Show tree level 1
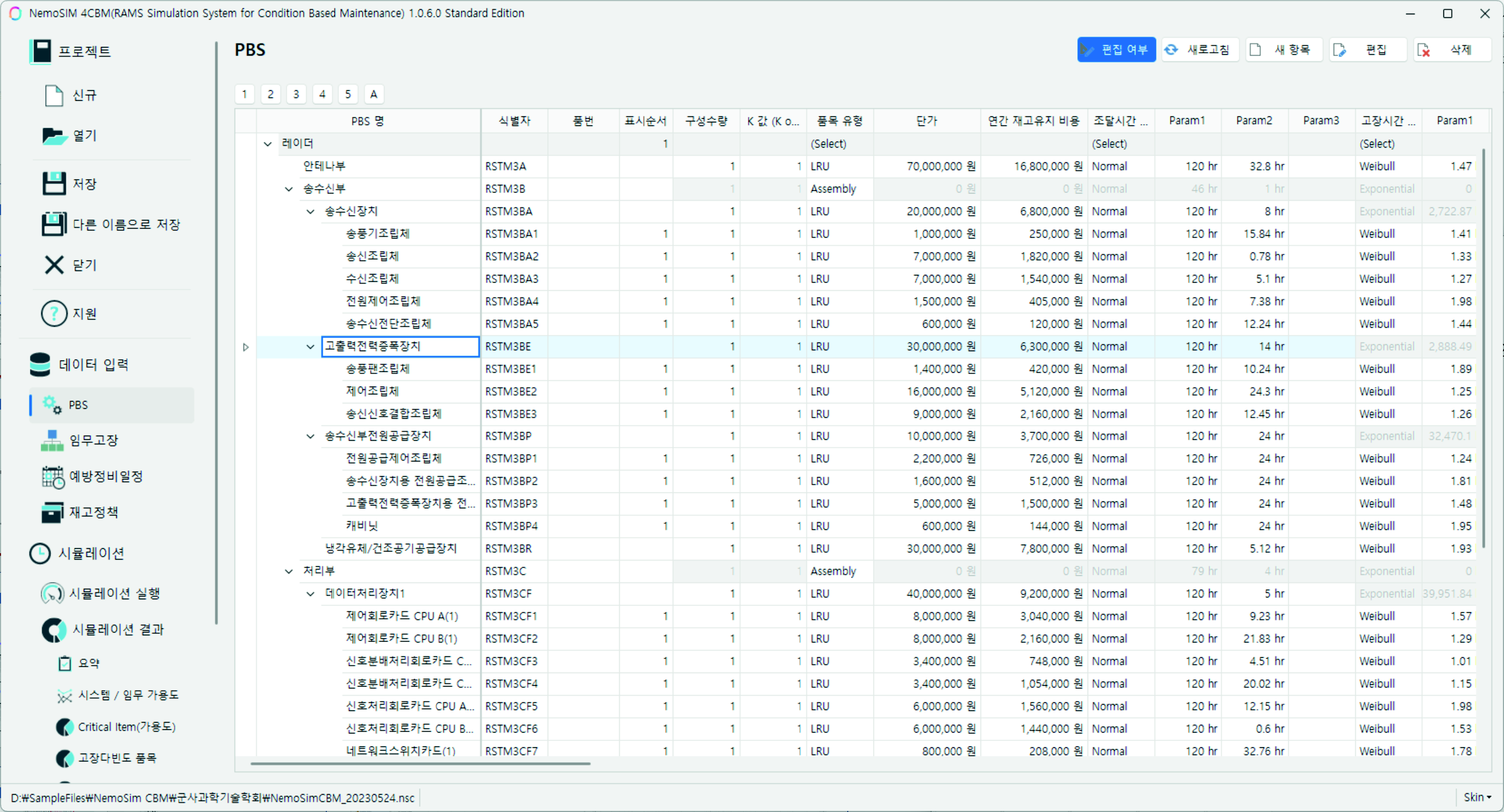The height and width of the screenshot is (812, 1504). (x=244, y=94)
